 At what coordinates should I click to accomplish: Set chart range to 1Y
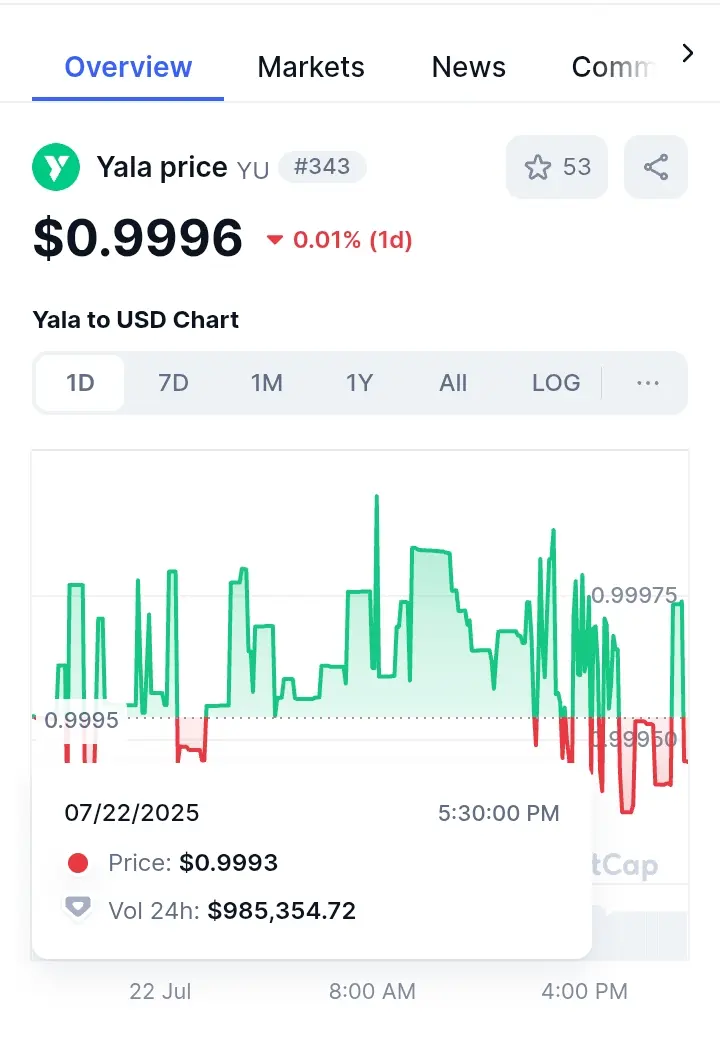pyautogui.click(x=359, y=383)
